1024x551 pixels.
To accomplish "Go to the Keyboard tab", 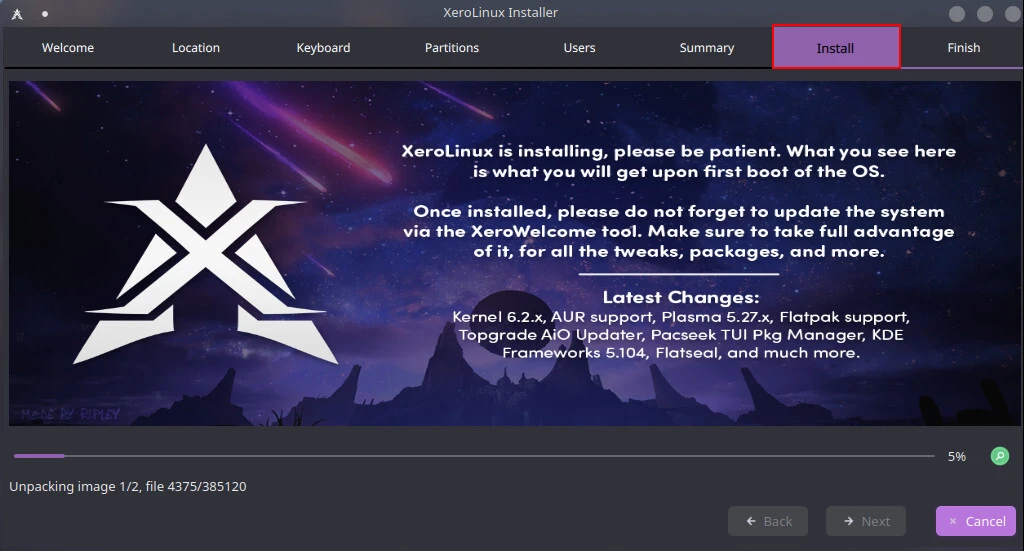I will tap(323, 48).
